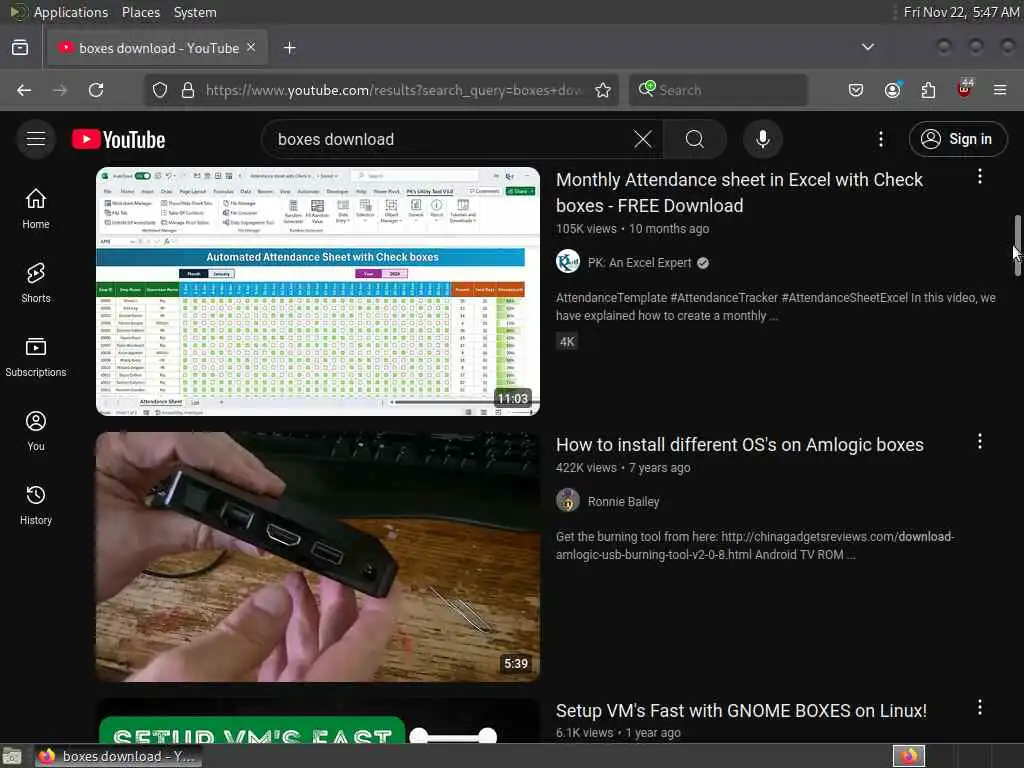Bookmark this page with star icon
The image size is (1024, 768).
pos(603,90)
